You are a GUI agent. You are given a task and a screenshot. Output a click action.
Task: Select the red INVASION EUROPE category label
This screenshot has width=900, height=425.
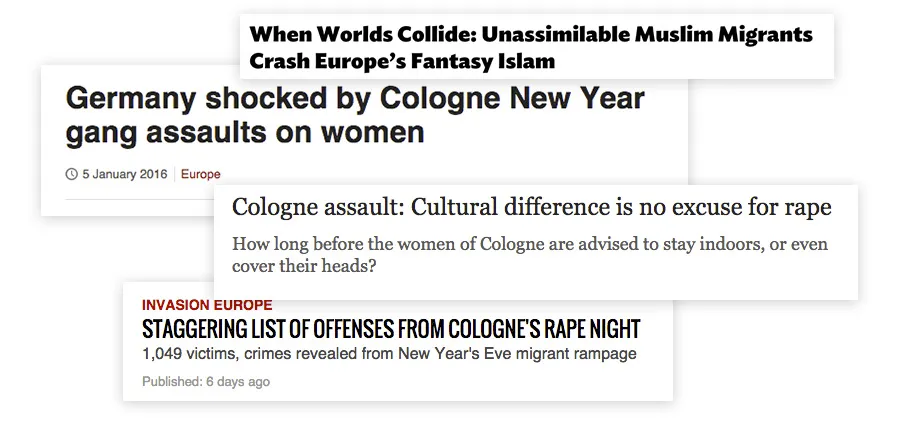click(x=207, y=305)
